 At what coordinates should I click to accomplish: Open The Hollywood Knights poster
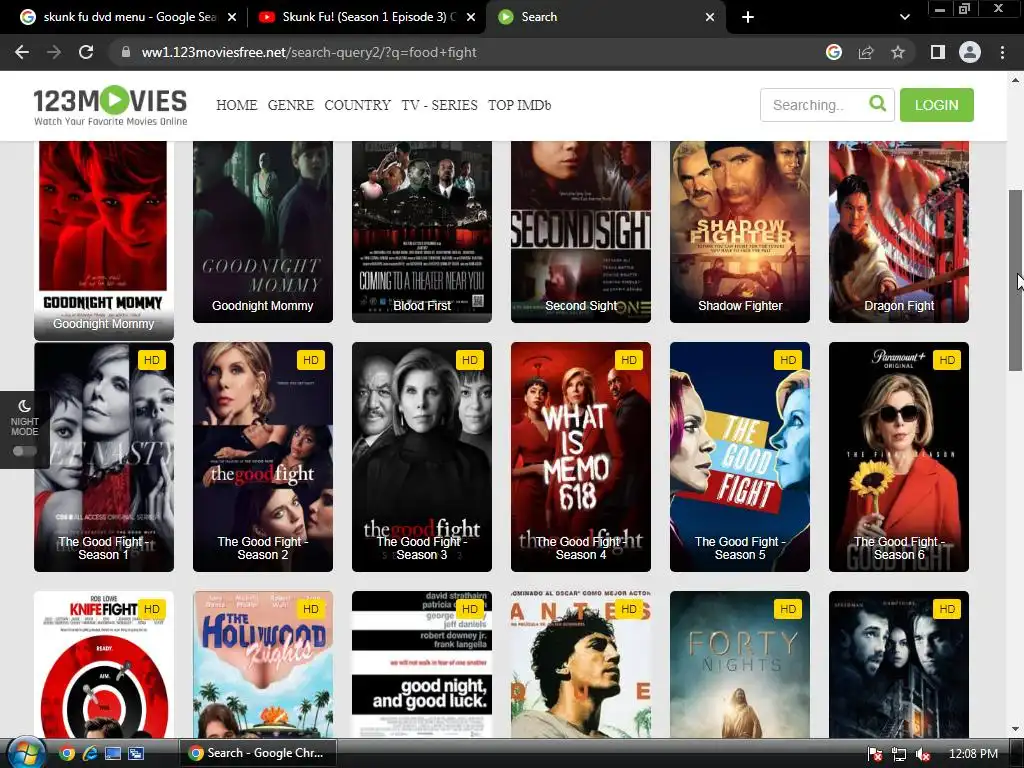pyautogui.click(x=263, y=664)
